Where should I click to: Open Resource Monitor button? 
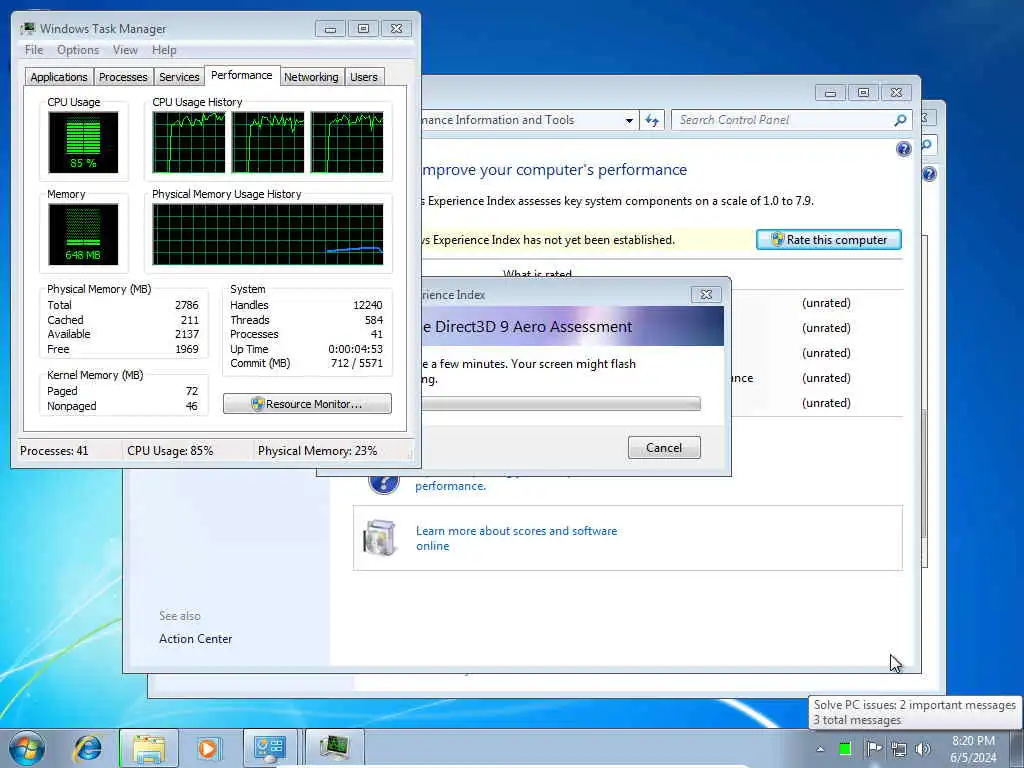coord(307,404)
